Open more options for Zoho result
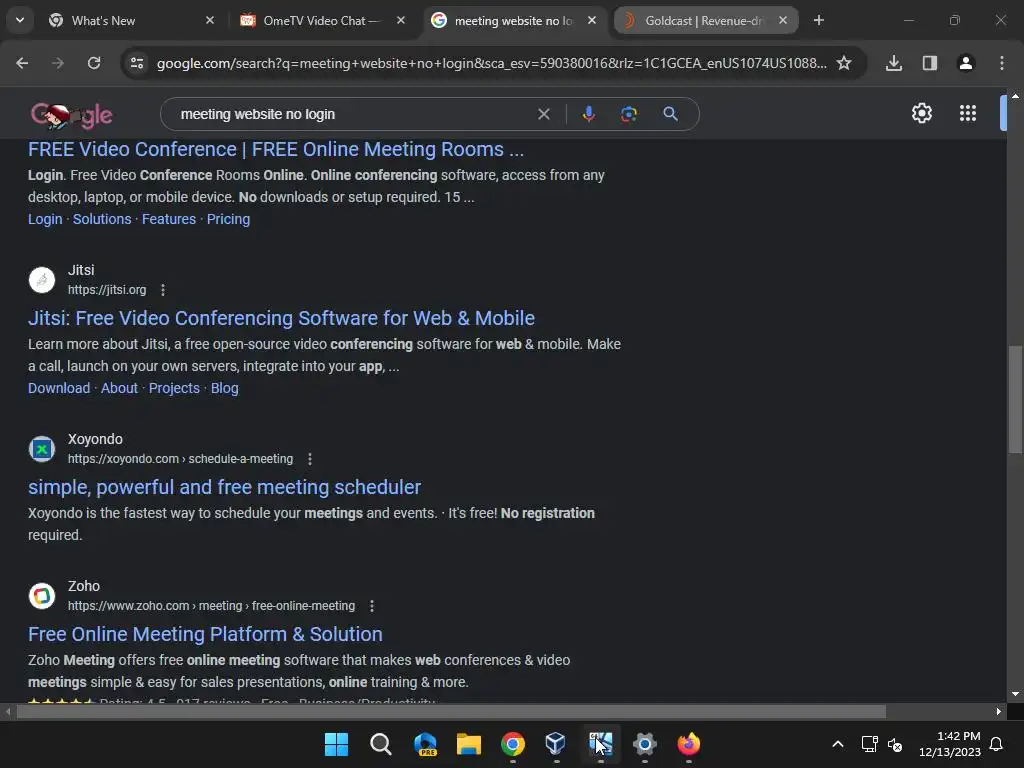This screenshot has width=1024, height=768. [x=372, y=605]
